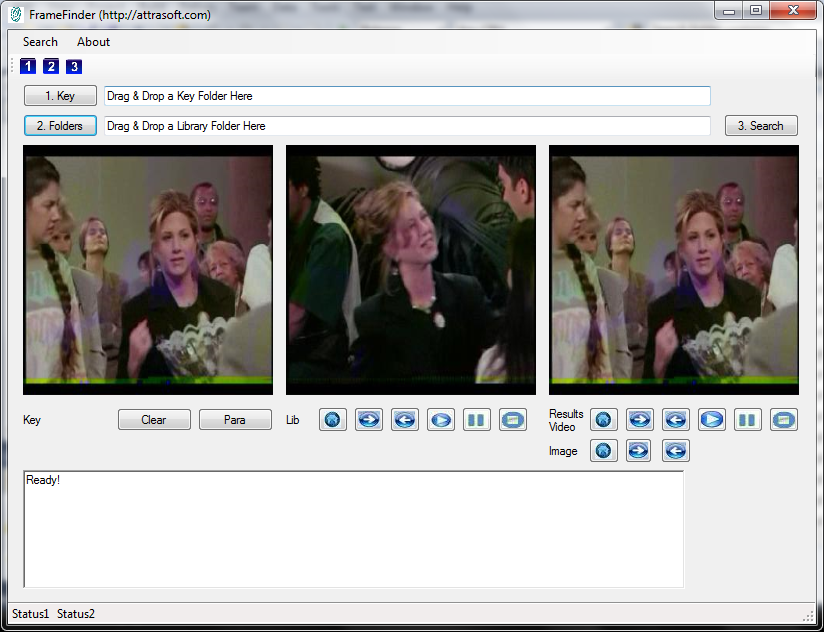
Task: Focus the Key Folder drop field
Action: click(x=407, y=96)
